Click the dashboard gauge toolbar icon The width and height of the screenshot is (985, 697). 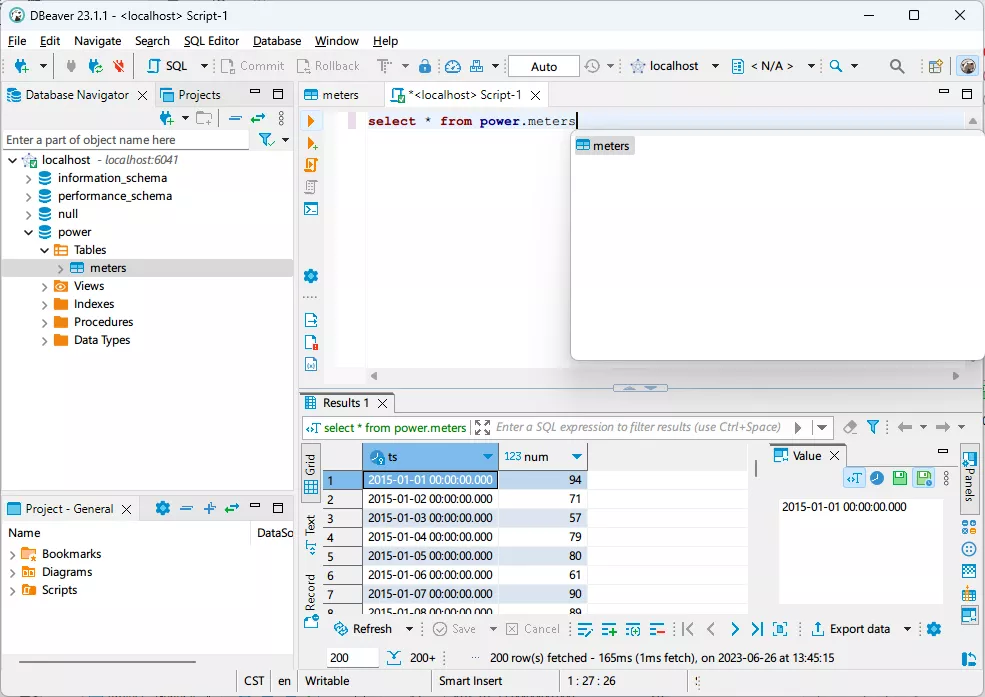point(453,66)
